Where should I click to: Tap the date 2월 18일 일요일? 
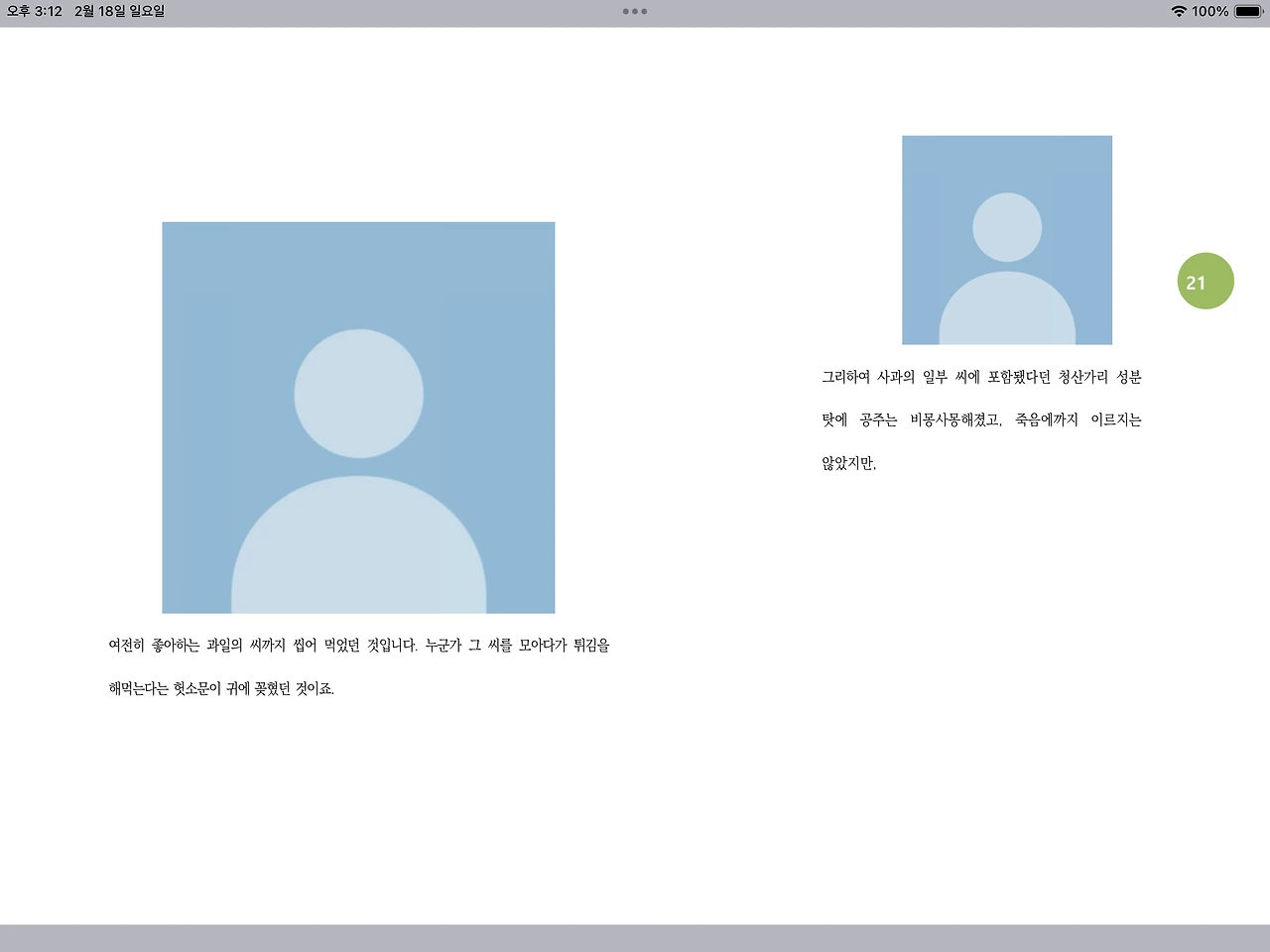(120, 12)
